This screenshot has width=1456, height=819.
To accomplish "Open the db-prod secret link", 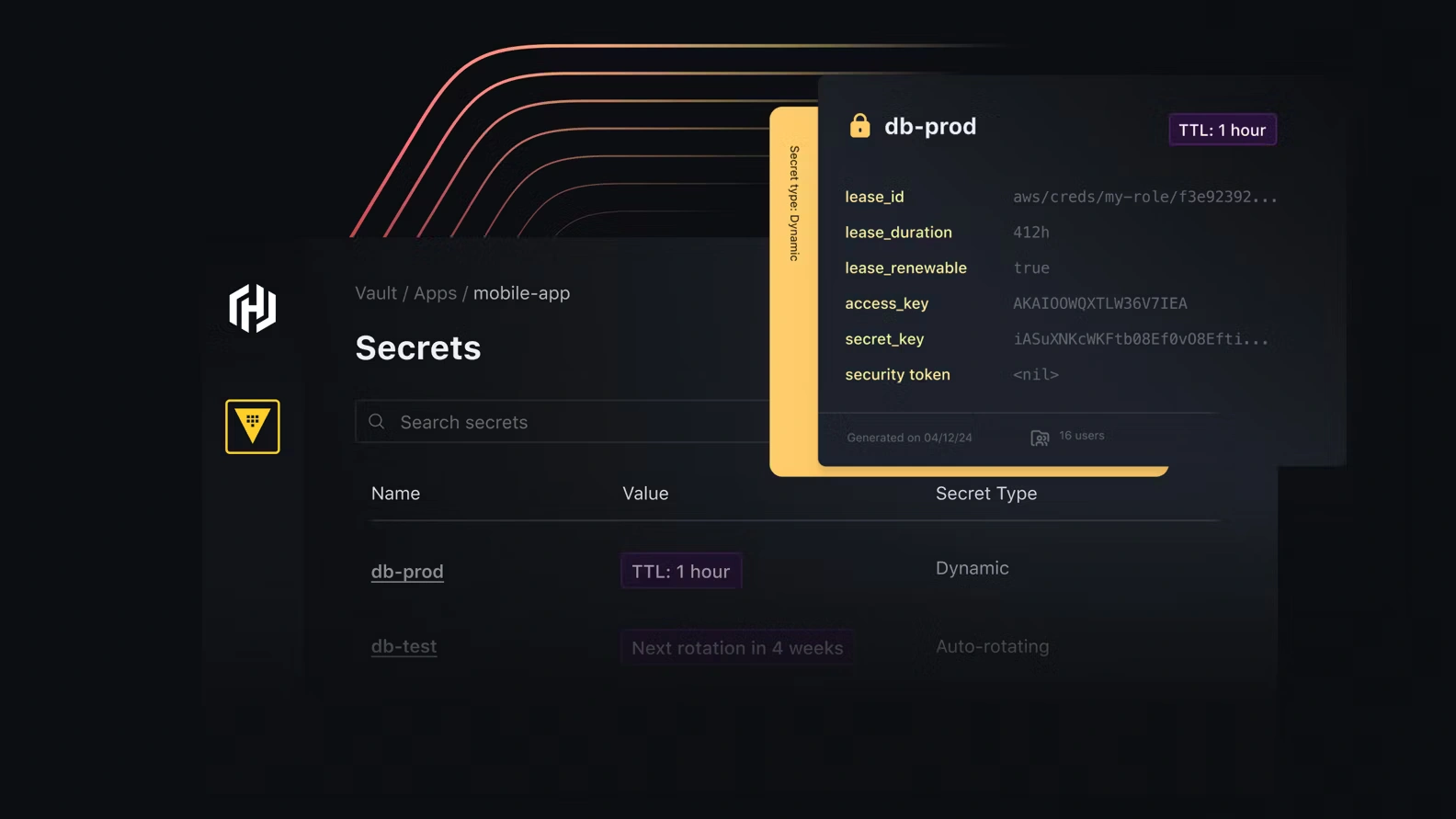I will 407,572.
